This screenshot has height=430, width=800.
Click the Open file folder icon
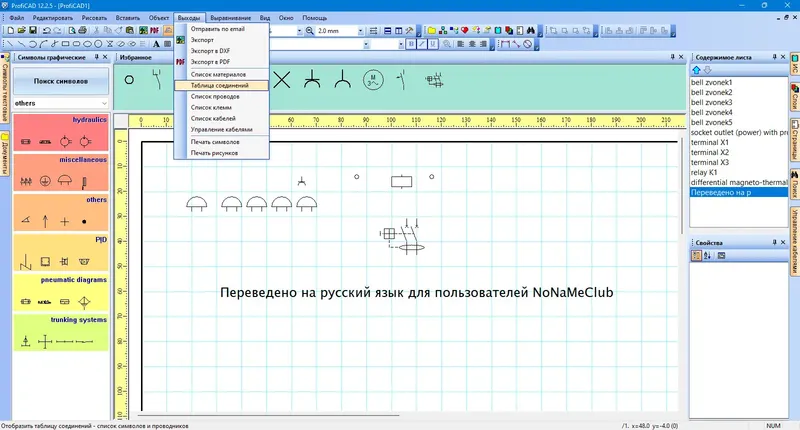tap(21, 31)
